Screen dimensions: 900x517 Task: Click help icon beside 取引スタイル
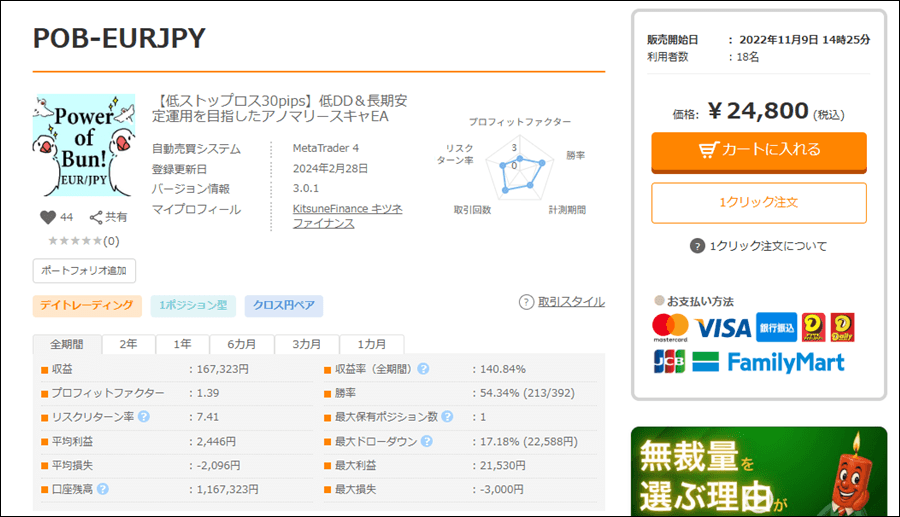[526, 302]
